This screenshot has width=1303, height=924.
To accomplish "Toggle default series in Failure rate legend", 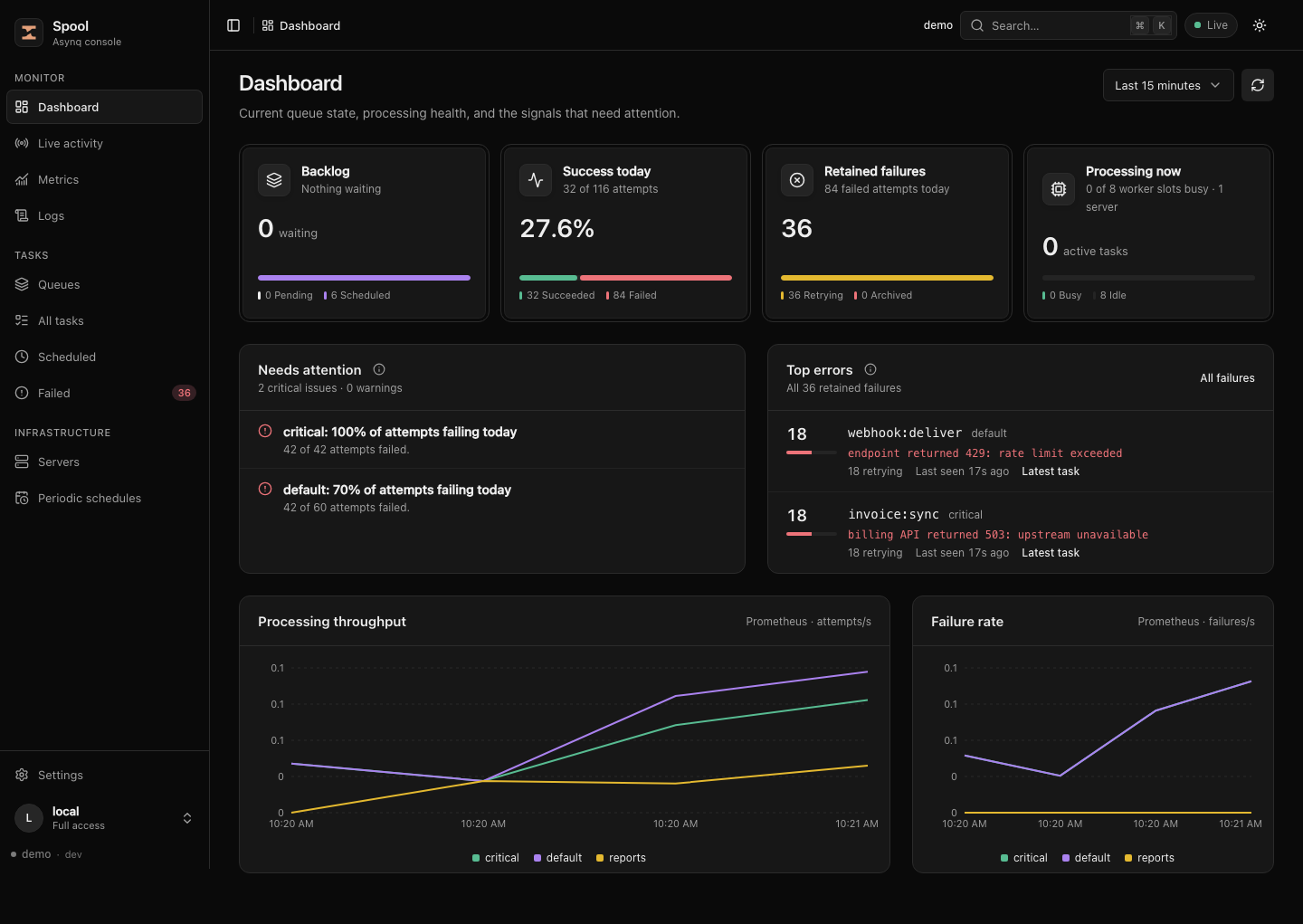I will [1086, 858].
